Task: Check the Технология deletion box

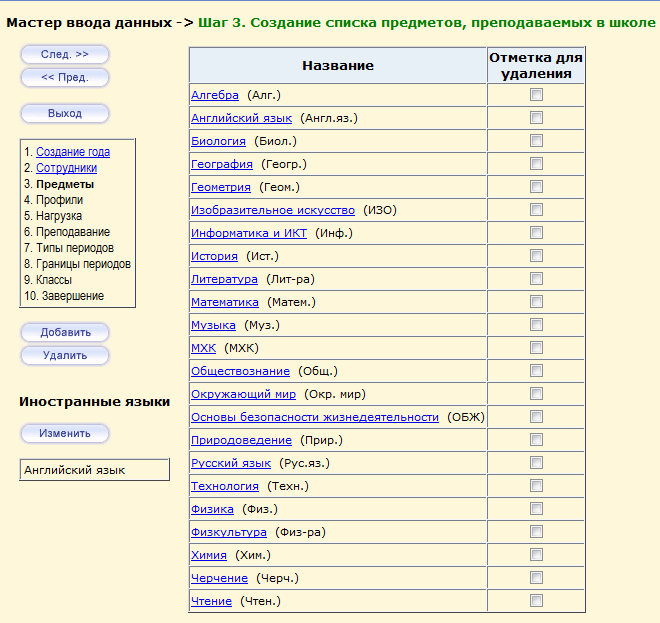Action: [x=536, y=486]
